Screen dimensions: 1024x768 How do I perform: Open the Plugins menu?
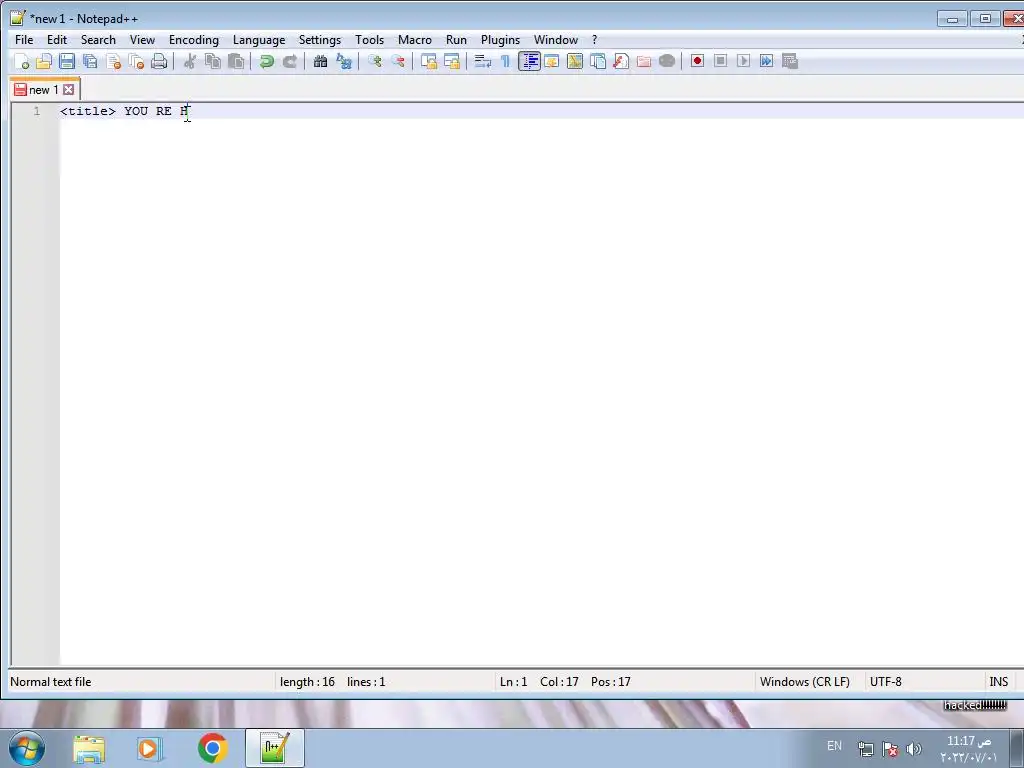pyautogui.click(x=500, y=40)
